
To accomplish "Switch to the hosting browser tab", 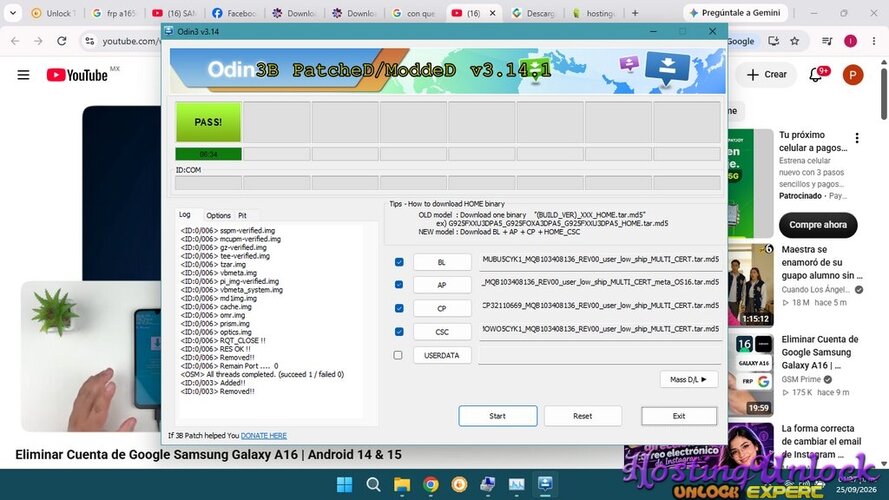I will [594, 13].
